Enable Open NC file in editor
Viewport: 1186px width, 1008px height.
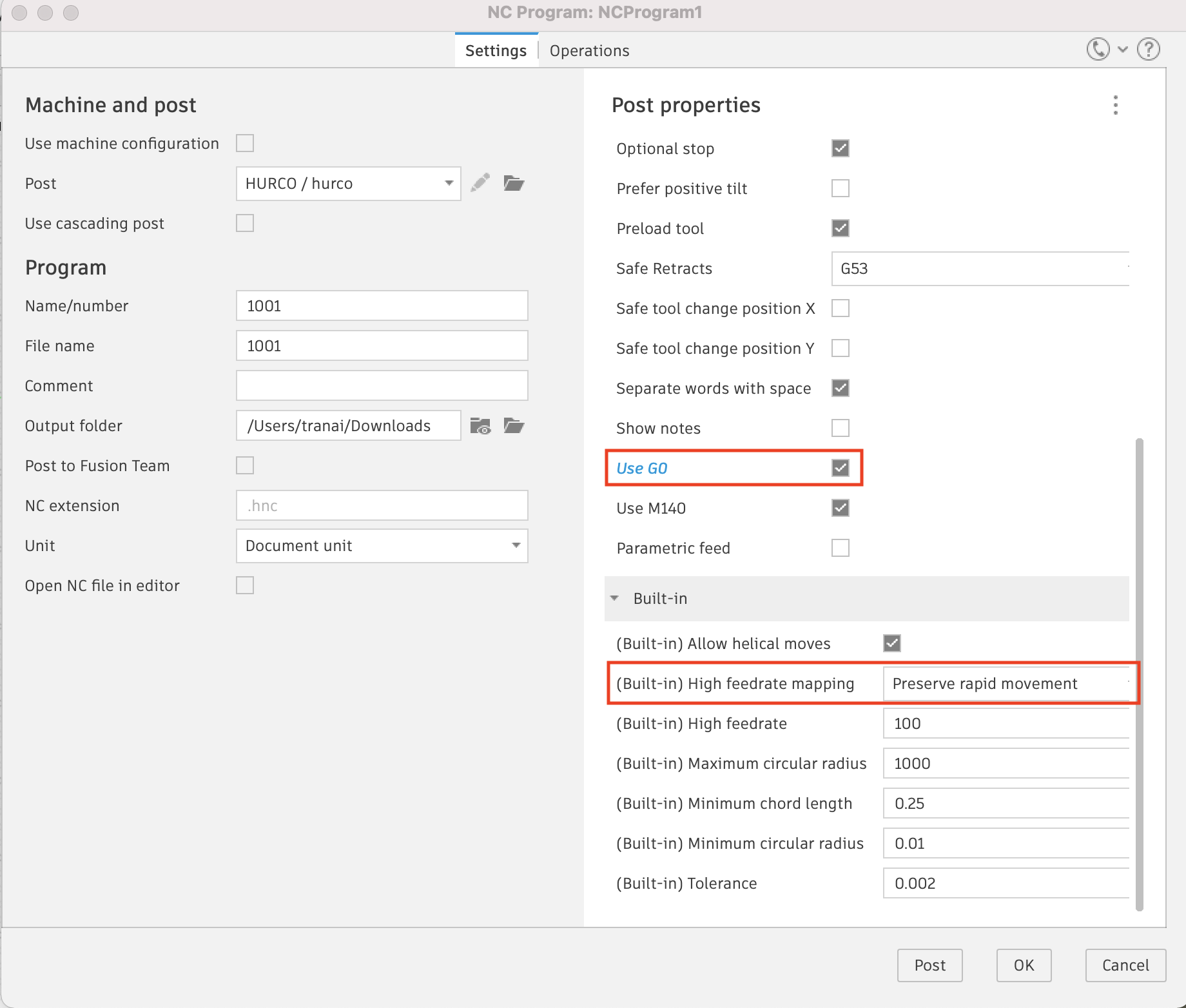(x=245, y=585)
